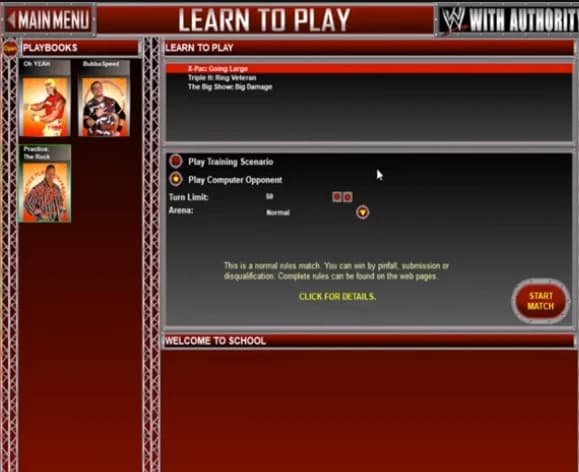This screenshot has width=579, height=472.
Task: Select Play Training Scenario radio button
Action: pos(176,161)
